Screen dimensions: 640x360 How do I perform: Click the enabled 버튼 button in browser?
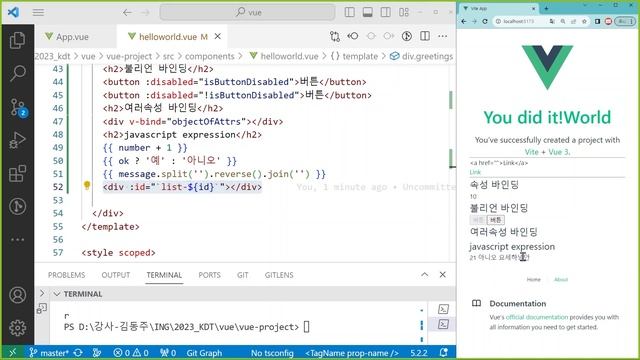click(496, 220)
